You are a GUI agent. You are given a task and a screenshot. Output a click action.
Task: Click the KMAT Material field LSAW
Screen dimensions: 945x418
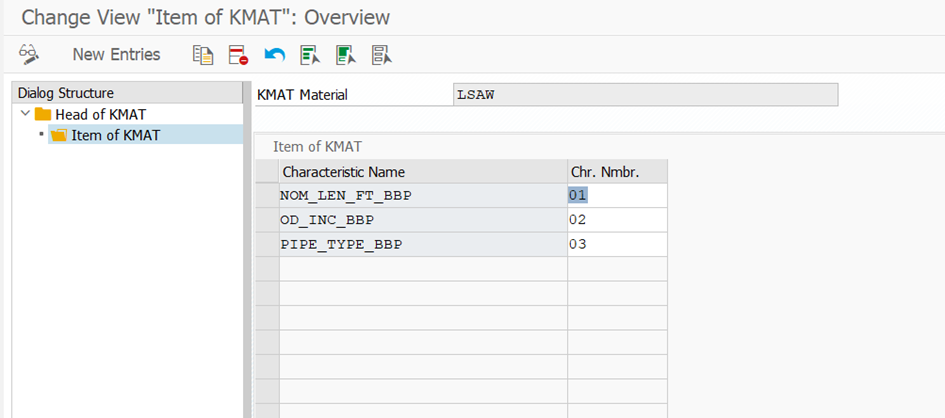[x=645, y=95]
